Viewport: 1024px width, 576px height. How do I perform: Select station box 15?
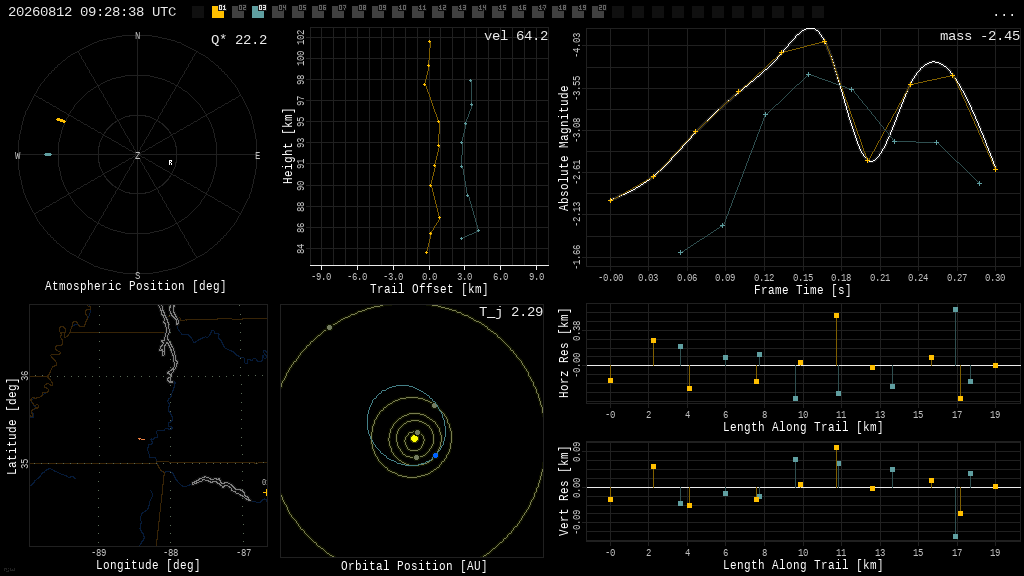(498, 12)
